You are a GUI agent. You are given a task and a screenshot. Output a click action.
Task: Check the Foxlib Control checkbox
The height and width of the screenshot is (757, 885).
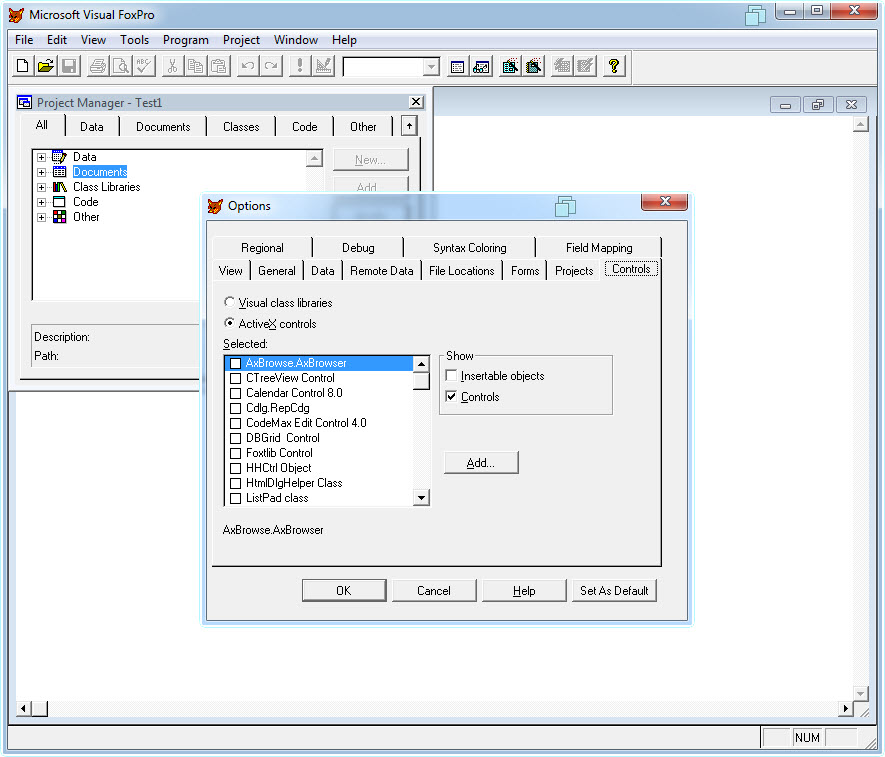[236, 453]
